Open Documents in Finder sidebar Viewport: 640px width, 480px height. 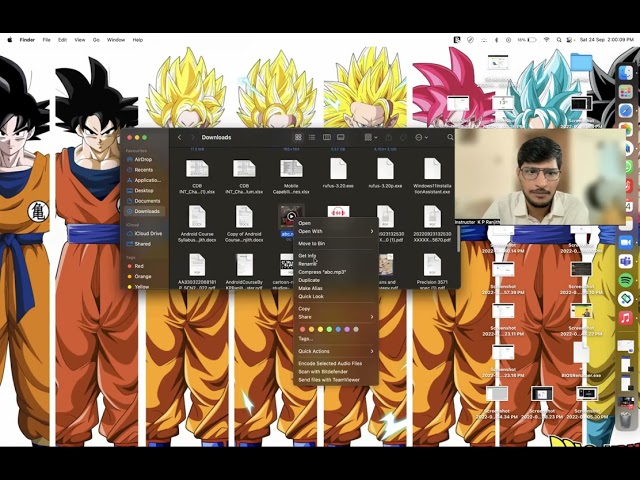[x=144, y=201]
